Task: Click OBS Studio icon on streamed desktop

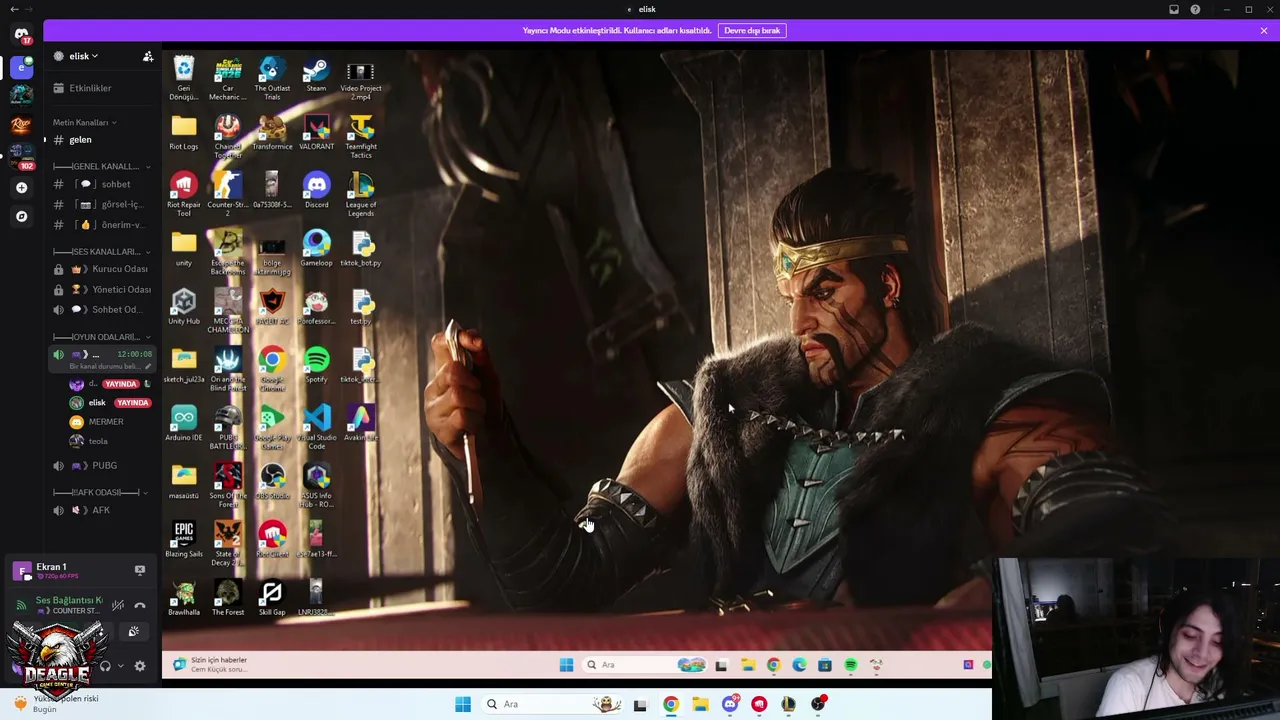Action: click(x=272, y=482)
